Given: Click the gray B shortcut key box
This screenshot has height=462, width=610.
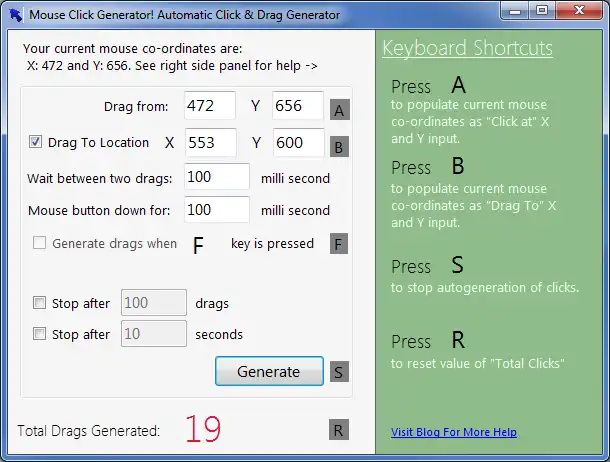Looking at the screenshot, I should pyautogui.click(x=339, y=147).
